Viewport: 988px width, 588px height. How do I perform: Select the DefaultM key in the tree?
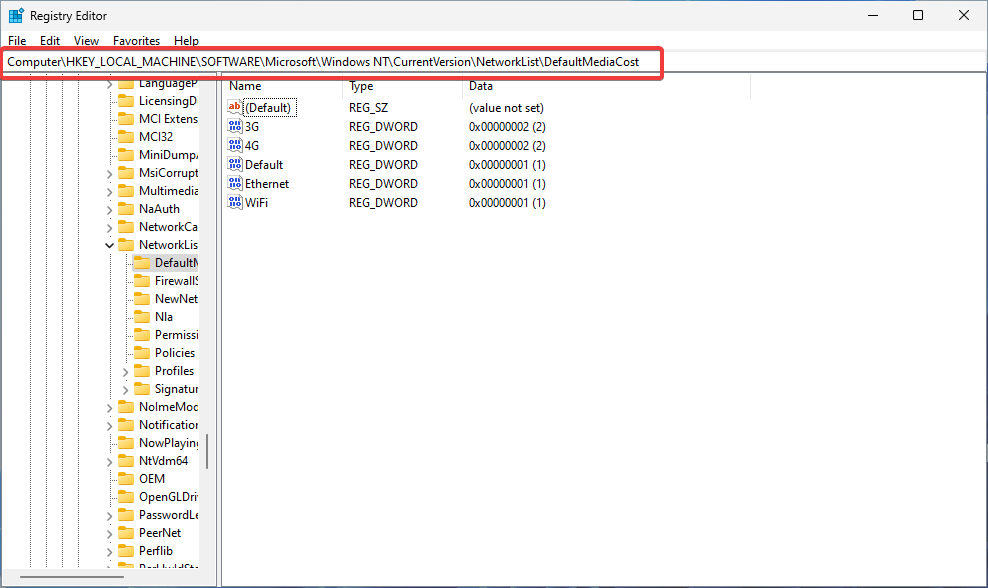tap(176, 263)
